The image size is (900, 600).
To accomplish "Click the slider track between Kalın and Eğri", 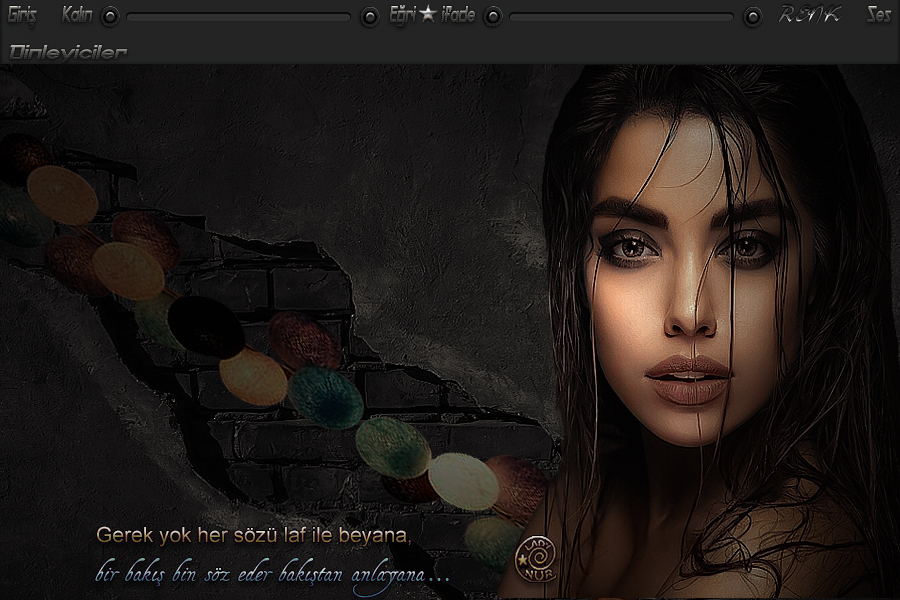I will [238, 16].
